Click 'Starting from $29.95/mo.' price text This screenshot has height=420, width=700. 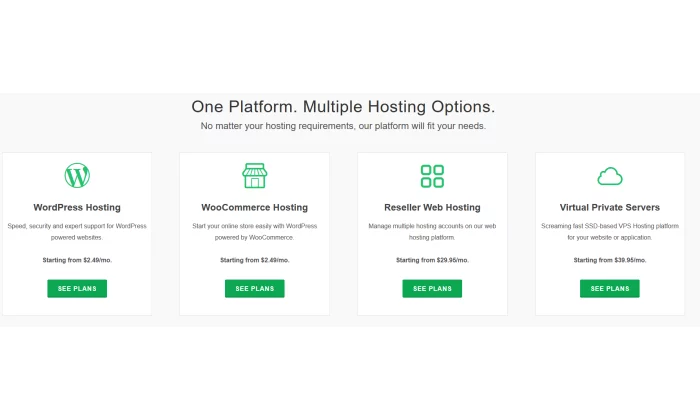[x=432, y=260]
